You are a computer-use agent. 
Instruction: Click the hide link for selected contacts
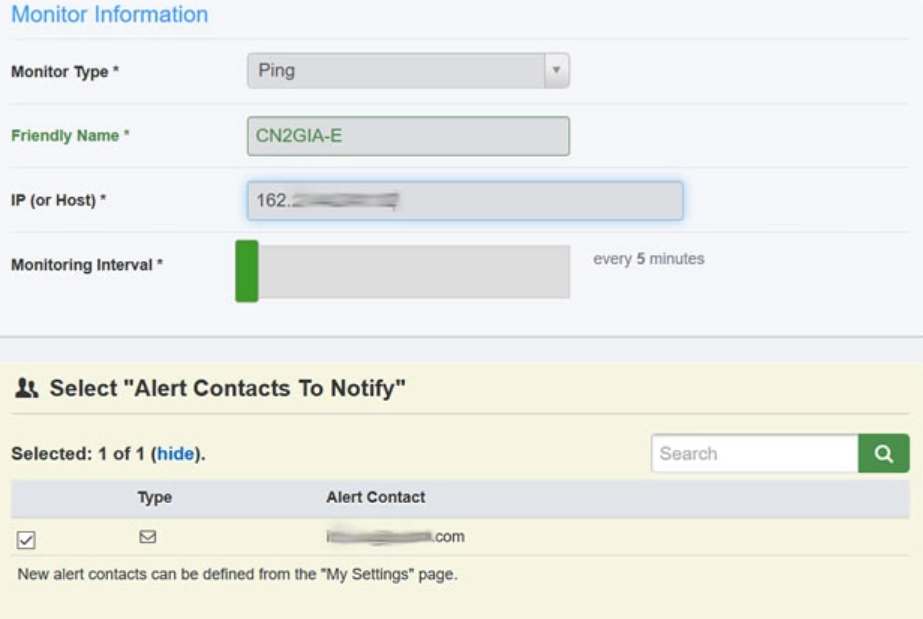pos(175,453)
